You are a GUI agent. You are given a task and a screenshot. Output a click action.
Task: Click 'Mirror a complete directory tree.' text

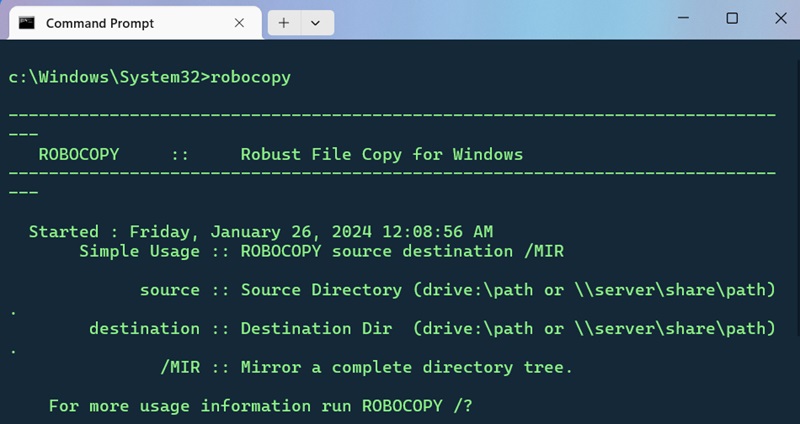click(407, 367)
